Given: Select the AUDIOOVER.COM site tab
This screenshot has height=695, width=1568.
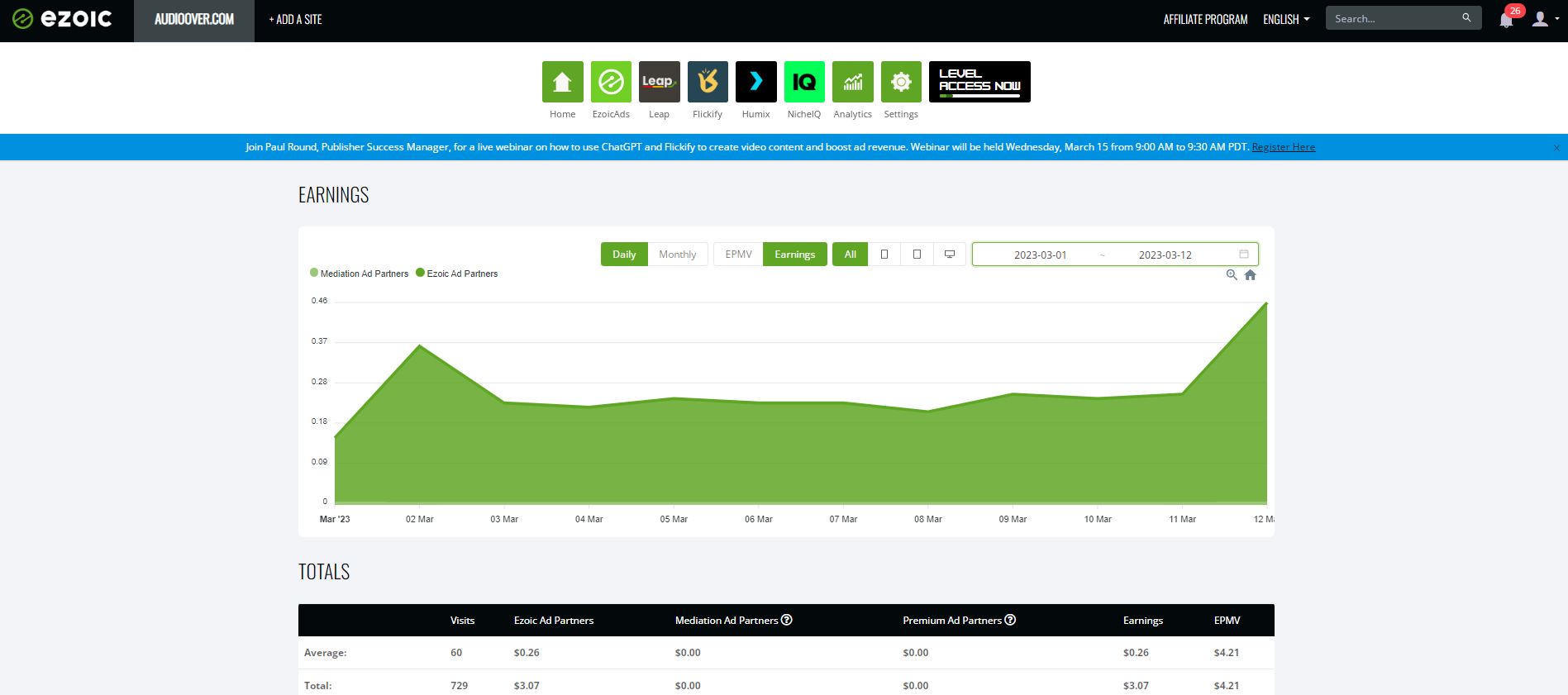Looking at the screenshot, I should (194, 19).
